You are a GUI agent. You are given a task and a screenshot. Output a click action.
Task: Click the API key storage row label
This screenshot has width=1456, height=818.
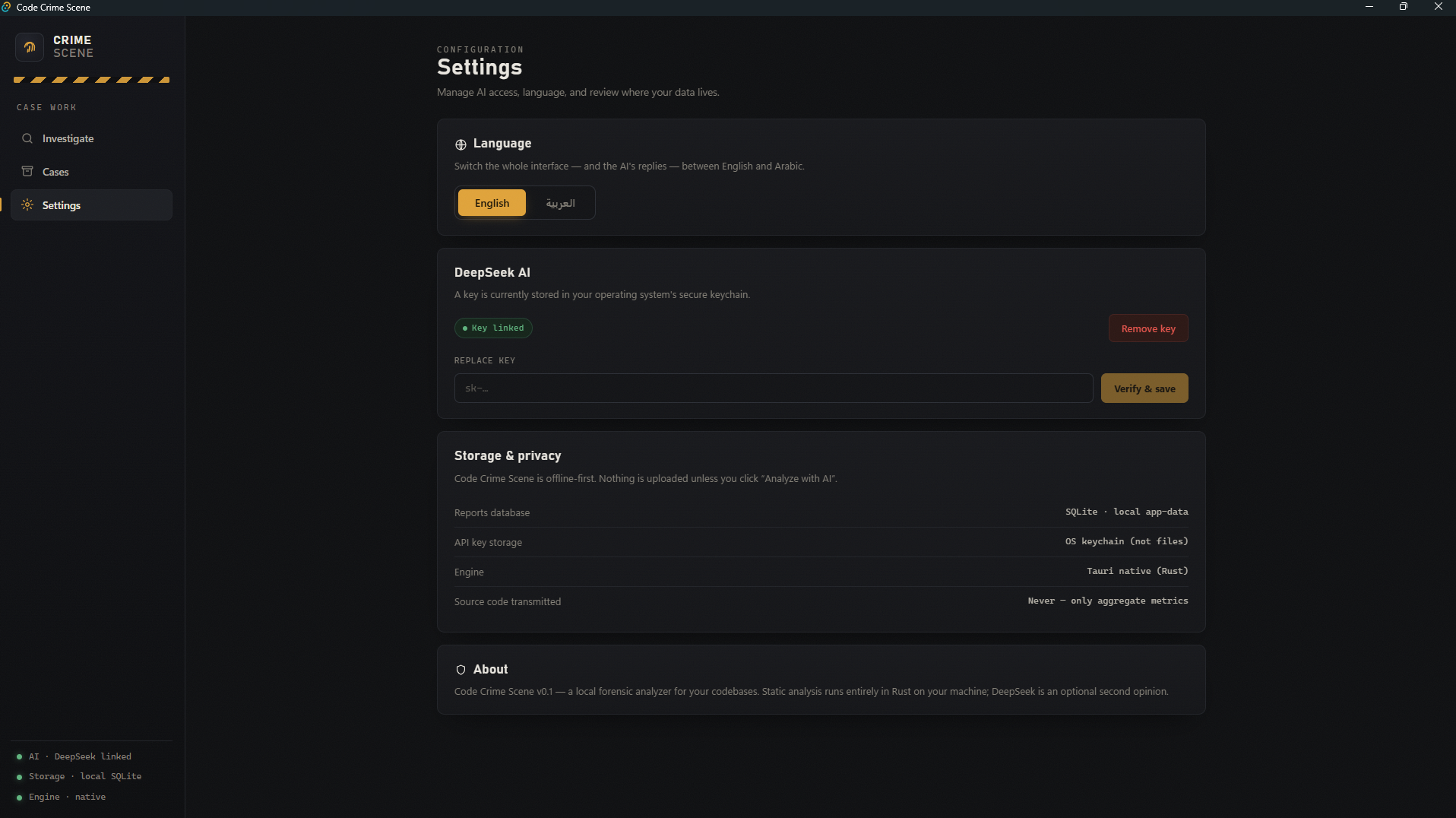coord(488,543)
